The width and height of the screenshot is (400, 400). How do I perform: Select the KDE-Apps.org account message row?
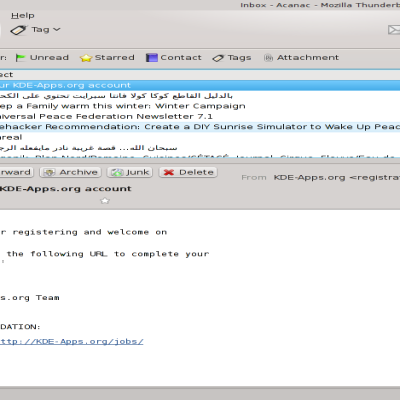click(x=200, y=85)
